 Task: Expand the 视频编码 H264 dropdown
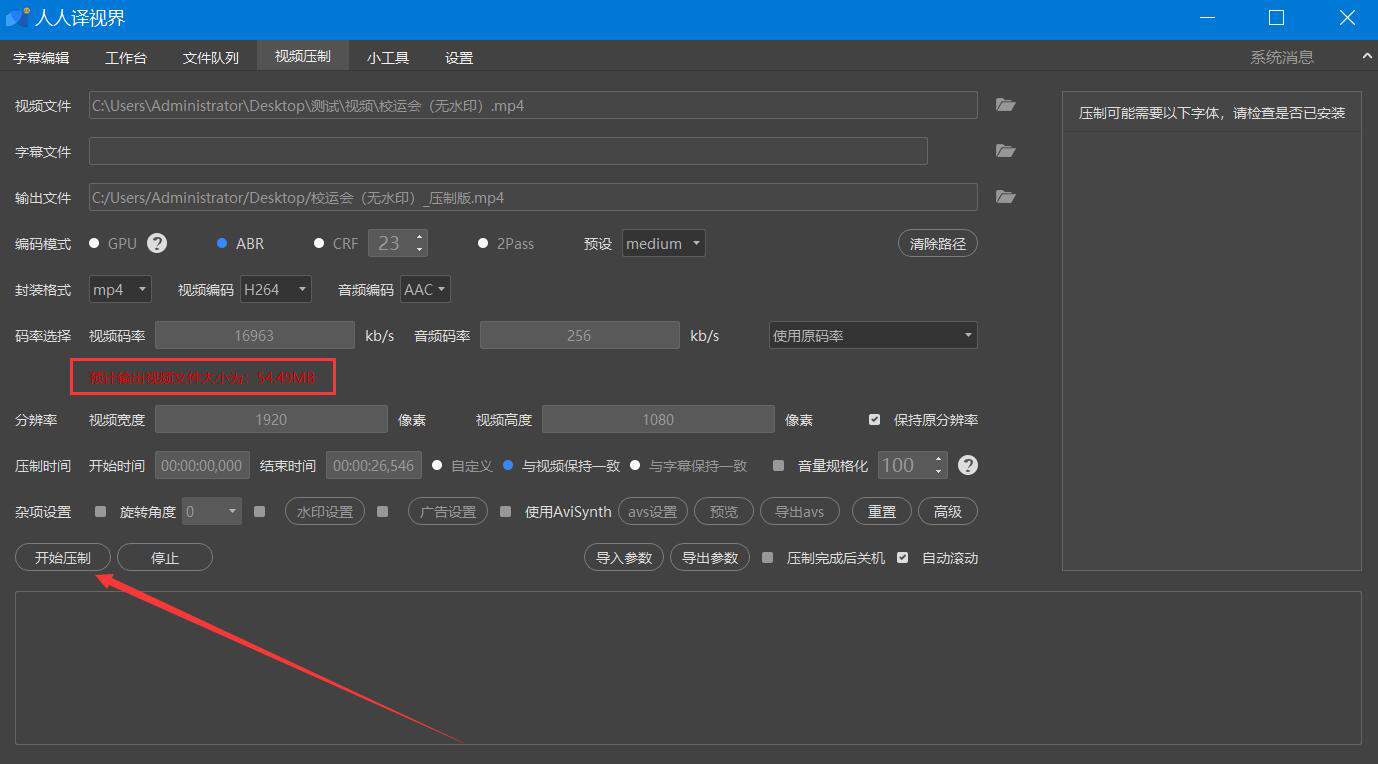pyautogui.click(x=276, y=289)
